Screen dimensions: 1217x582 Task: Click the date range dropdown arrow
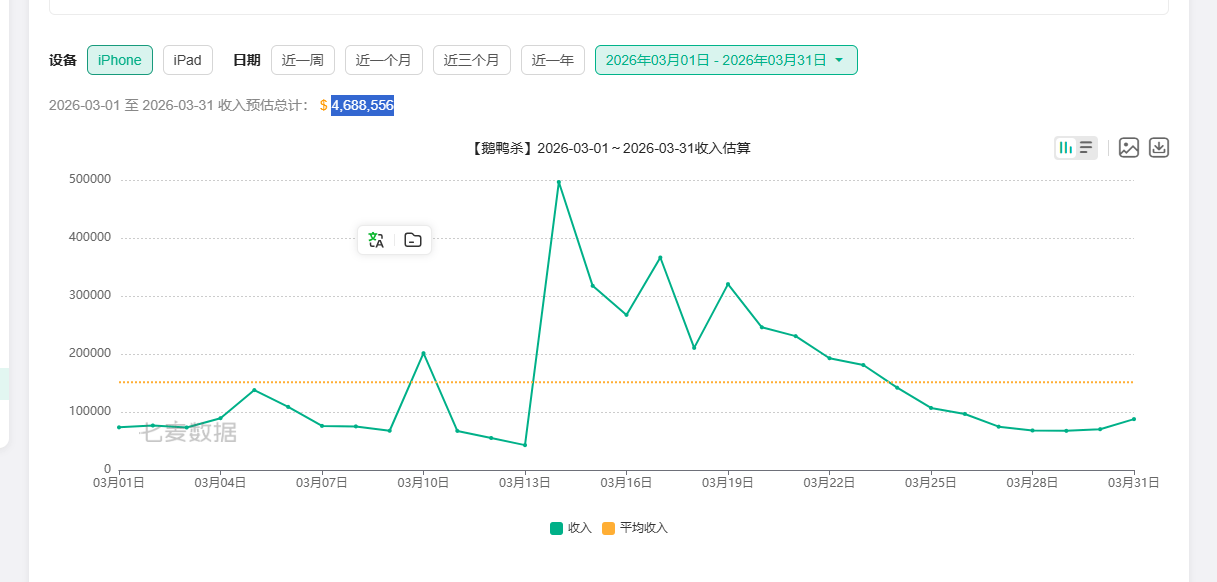(839, 60)
